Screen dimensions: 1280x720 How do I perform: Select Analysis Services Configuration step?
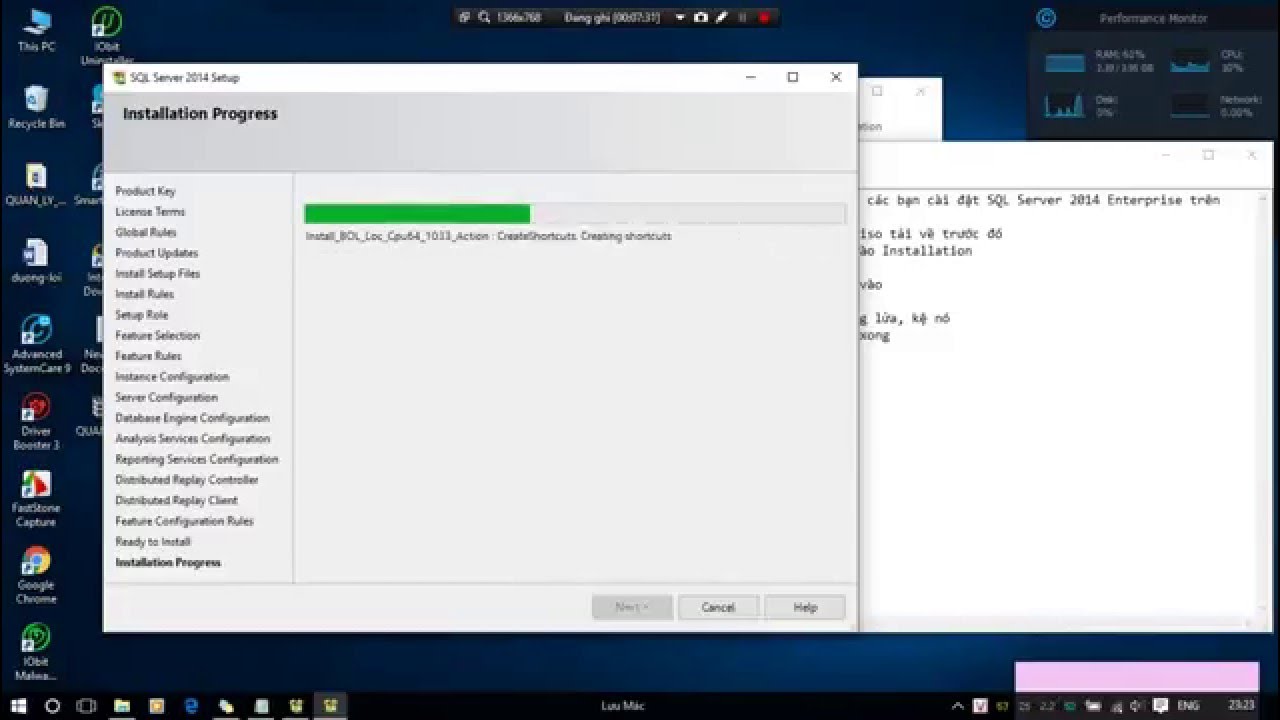pos(193,439)
